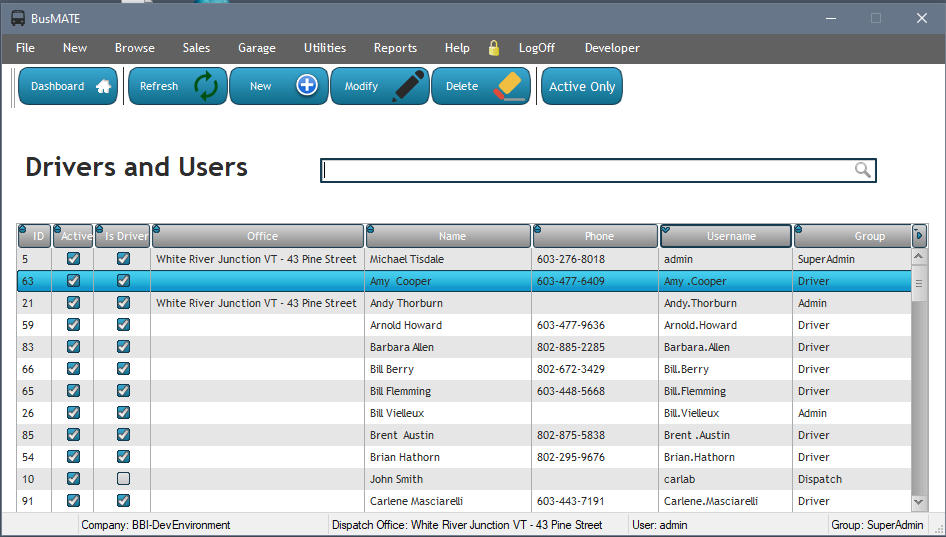Expand hidden columns arrow right of Group header

pos(919,236)
